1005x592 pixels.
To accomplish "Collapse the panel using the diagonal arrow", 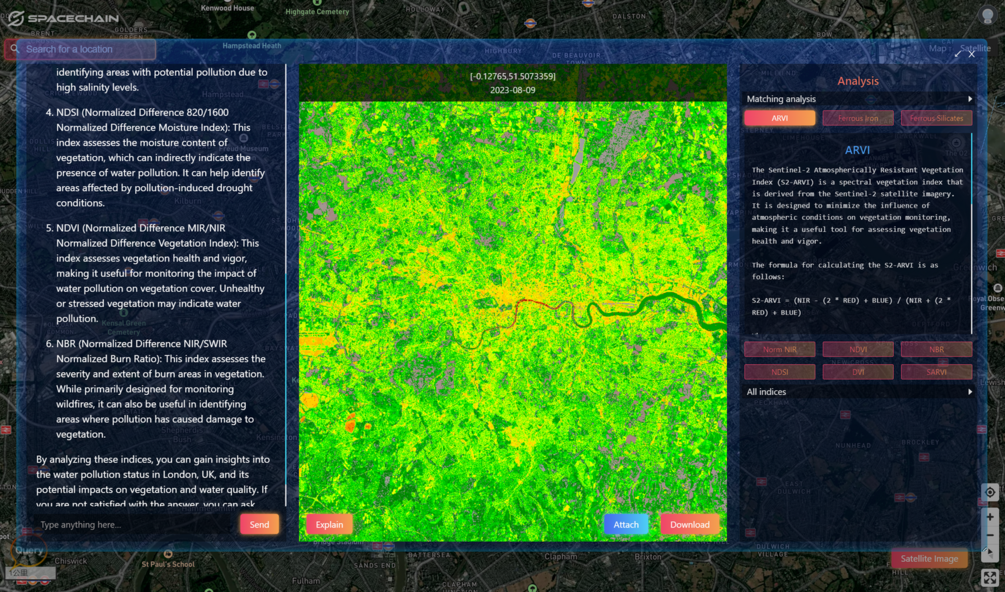I will click(958, 51).
